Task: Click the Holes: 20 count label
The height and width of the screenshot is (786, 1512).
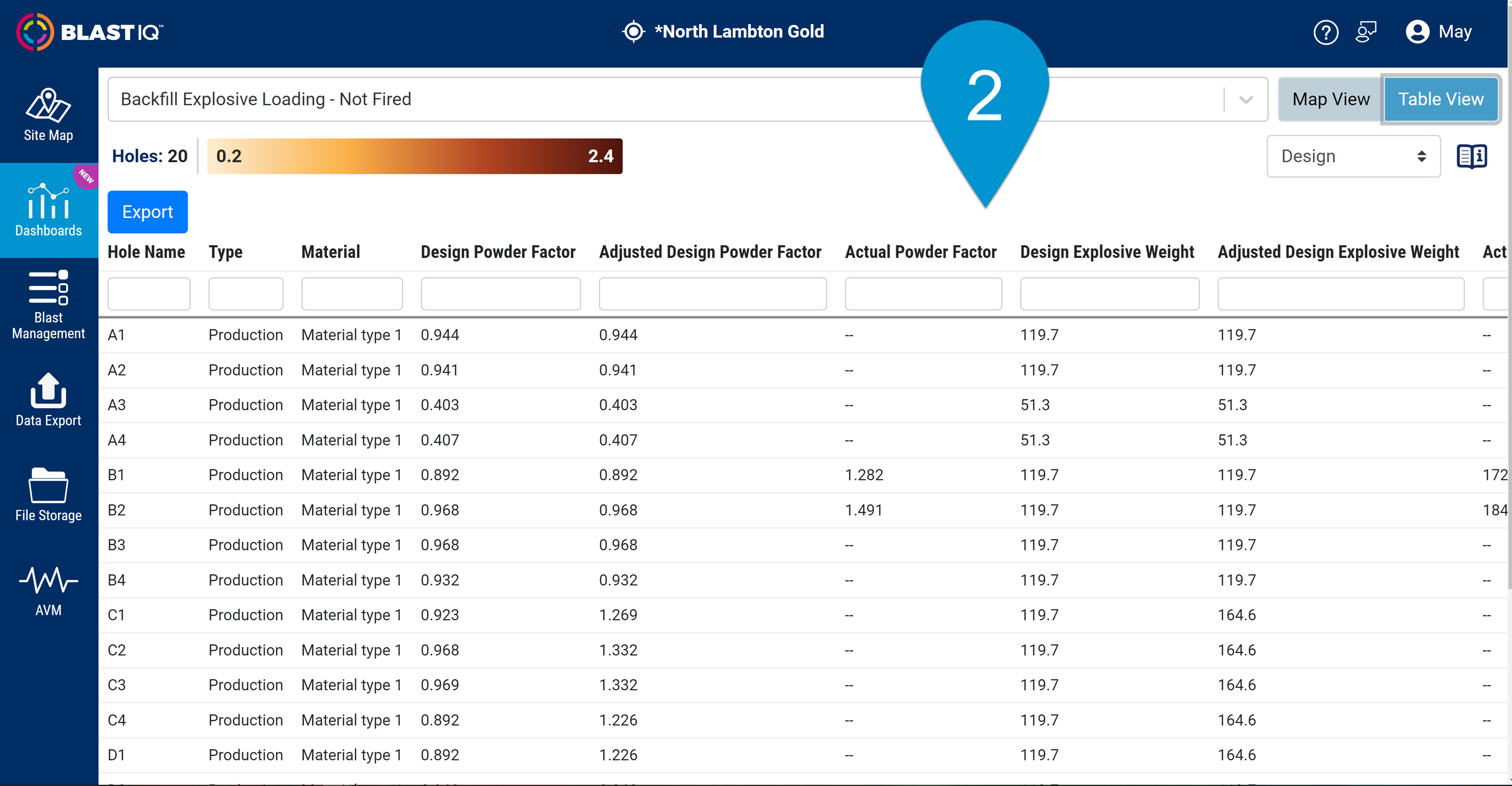Action: pyautogui.click(x=150, y=156)
